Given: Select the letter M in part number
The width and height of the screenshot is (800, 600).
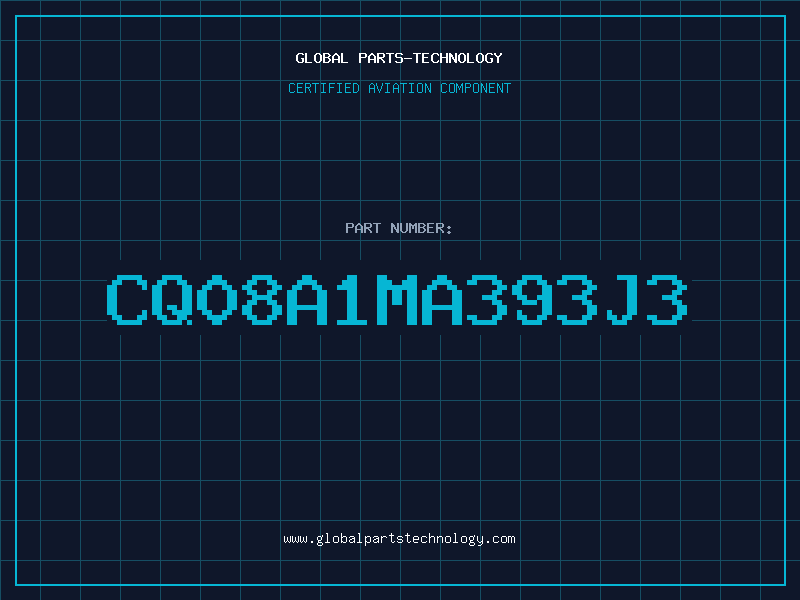Looking at the screenshot, I should click(397, 300).
